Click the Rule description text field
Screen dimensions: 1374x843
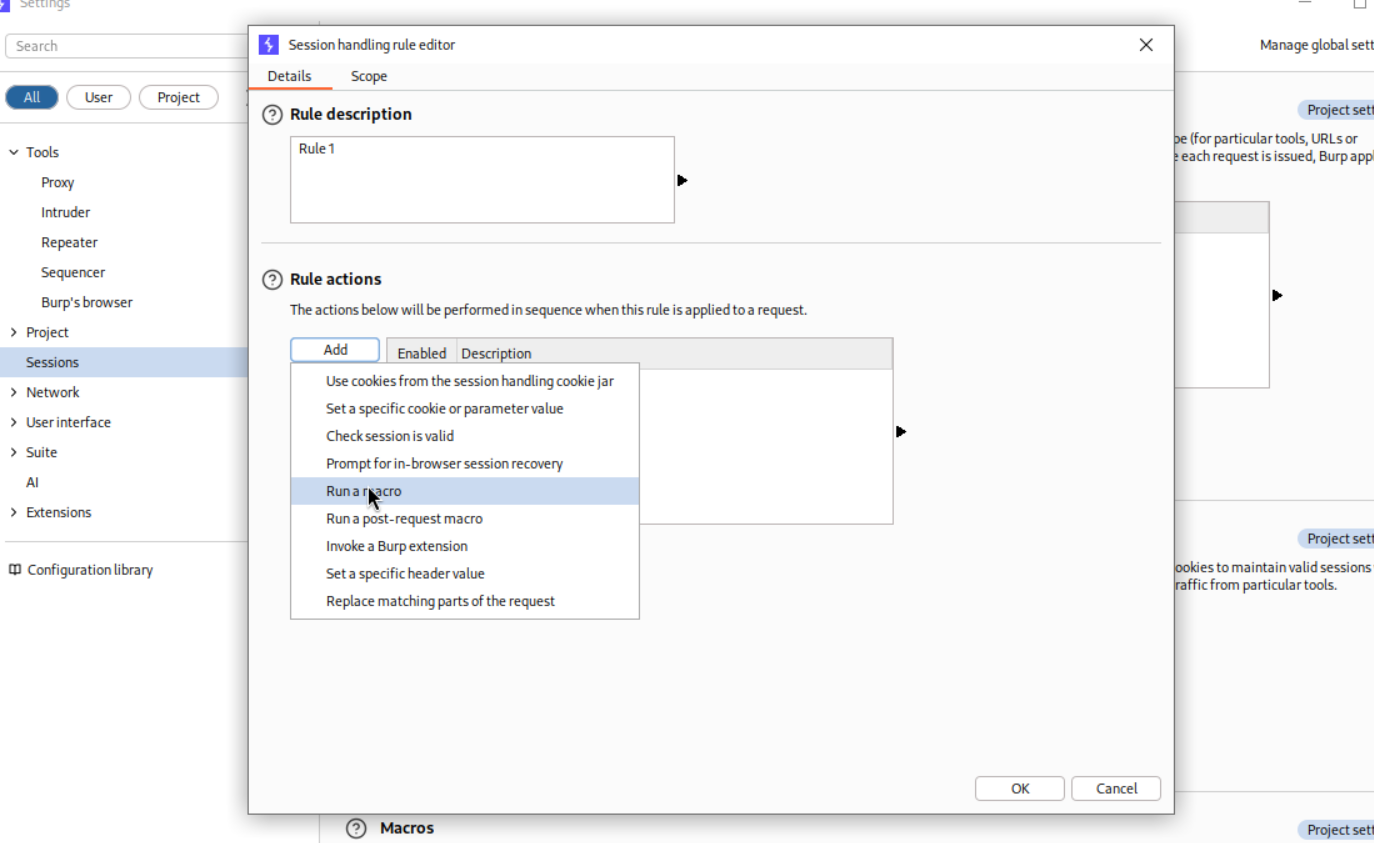482,180
